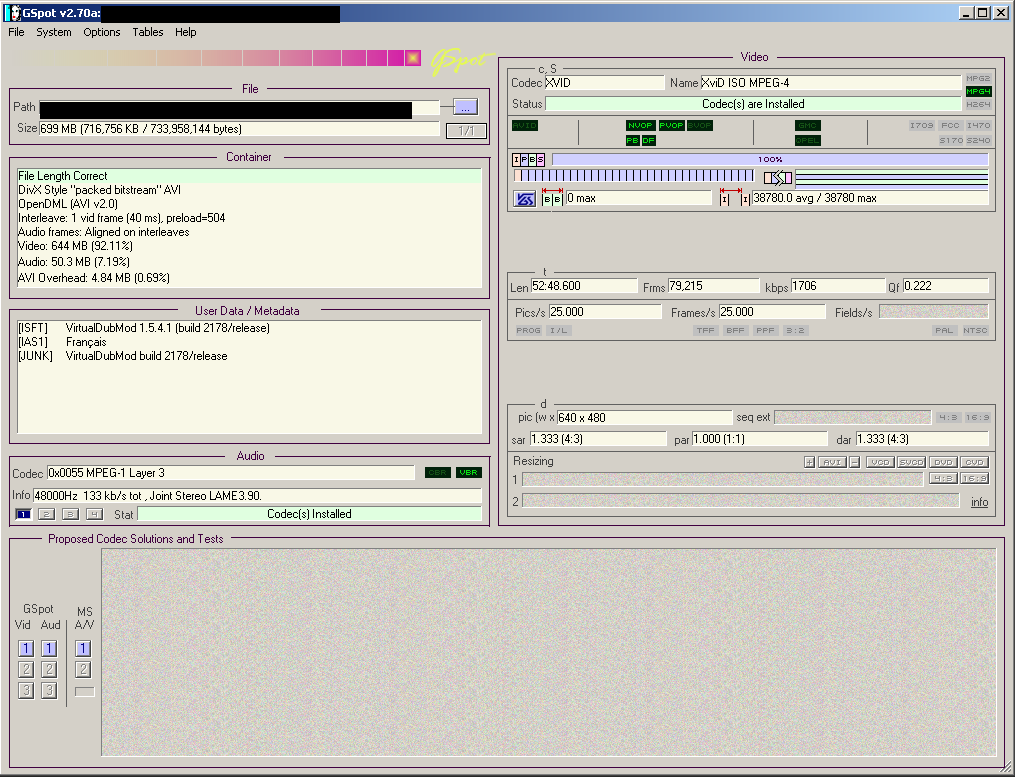
Task: Click the browse file button next to Path
Action: [465, 107]
